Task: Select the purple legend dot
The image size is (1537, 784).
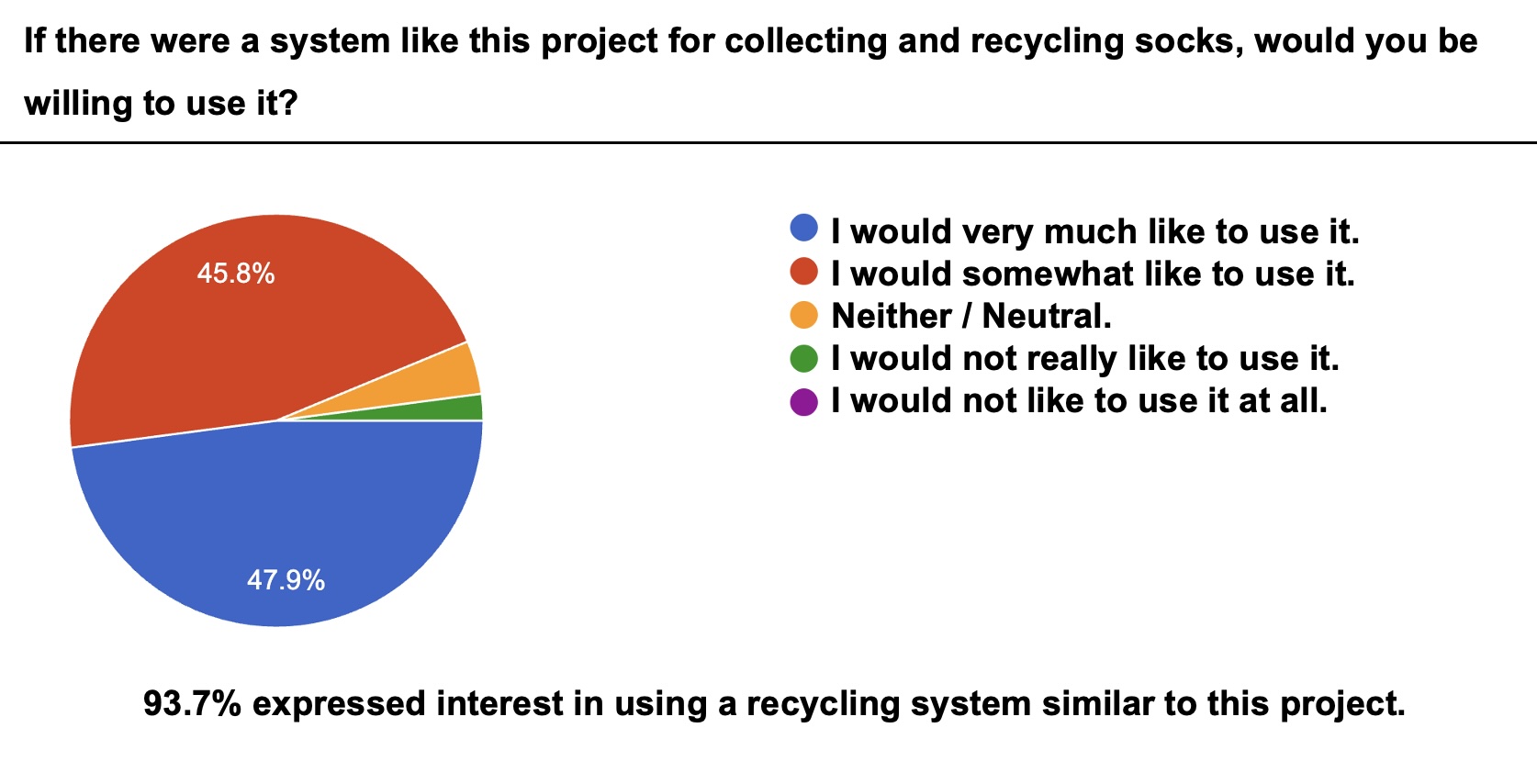Action: click(803, 401)
